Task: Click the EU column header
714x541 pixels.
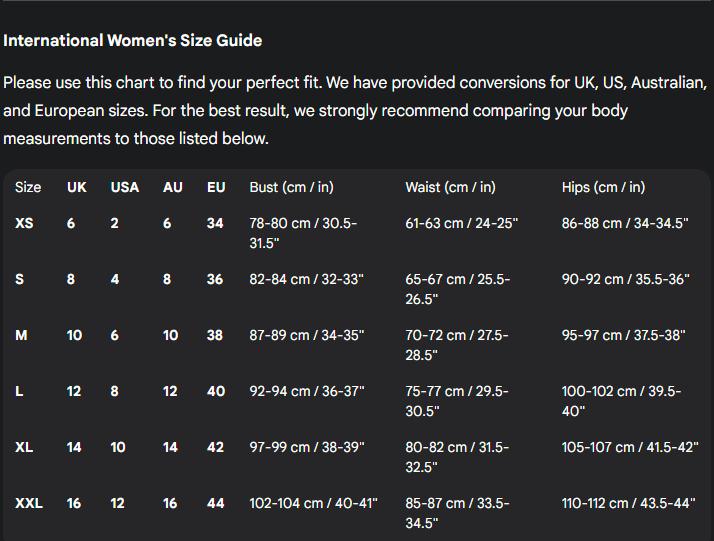Action: coord(216,187)
